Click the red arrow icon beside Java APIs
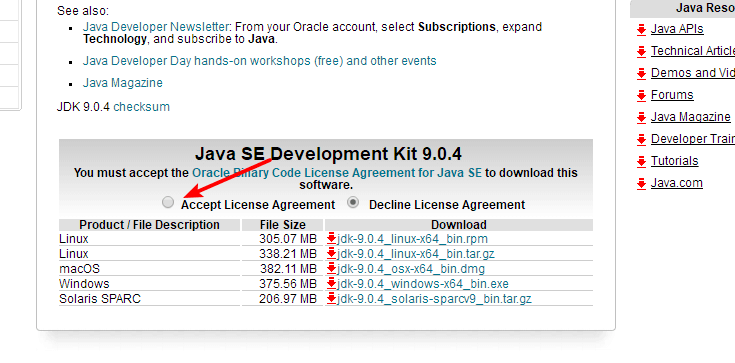Image resolution: width=735 pixels, height=363 pixels. (641, 30)
